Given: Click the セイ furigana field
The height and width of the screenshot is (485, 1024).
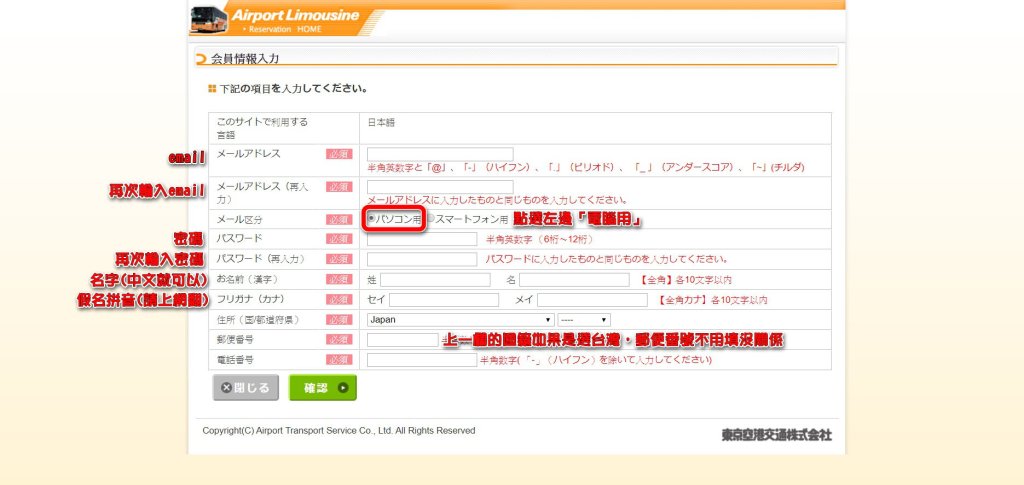Looking at the screenshot, I should (x=443, y=300).
